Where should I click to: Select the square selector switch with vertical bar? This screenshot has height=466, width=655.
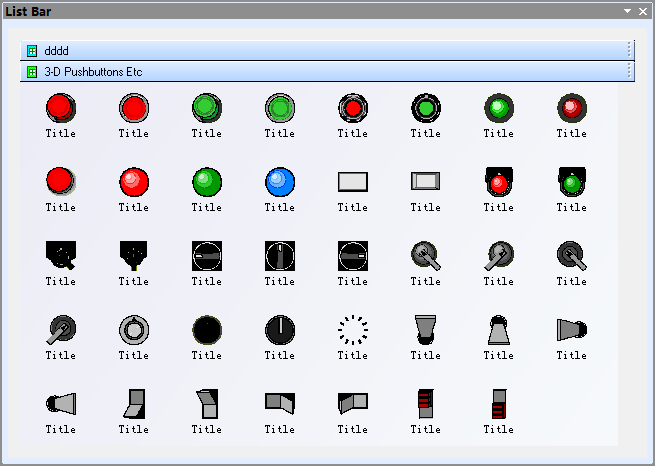pyautogui.click(x=280, y=256)
